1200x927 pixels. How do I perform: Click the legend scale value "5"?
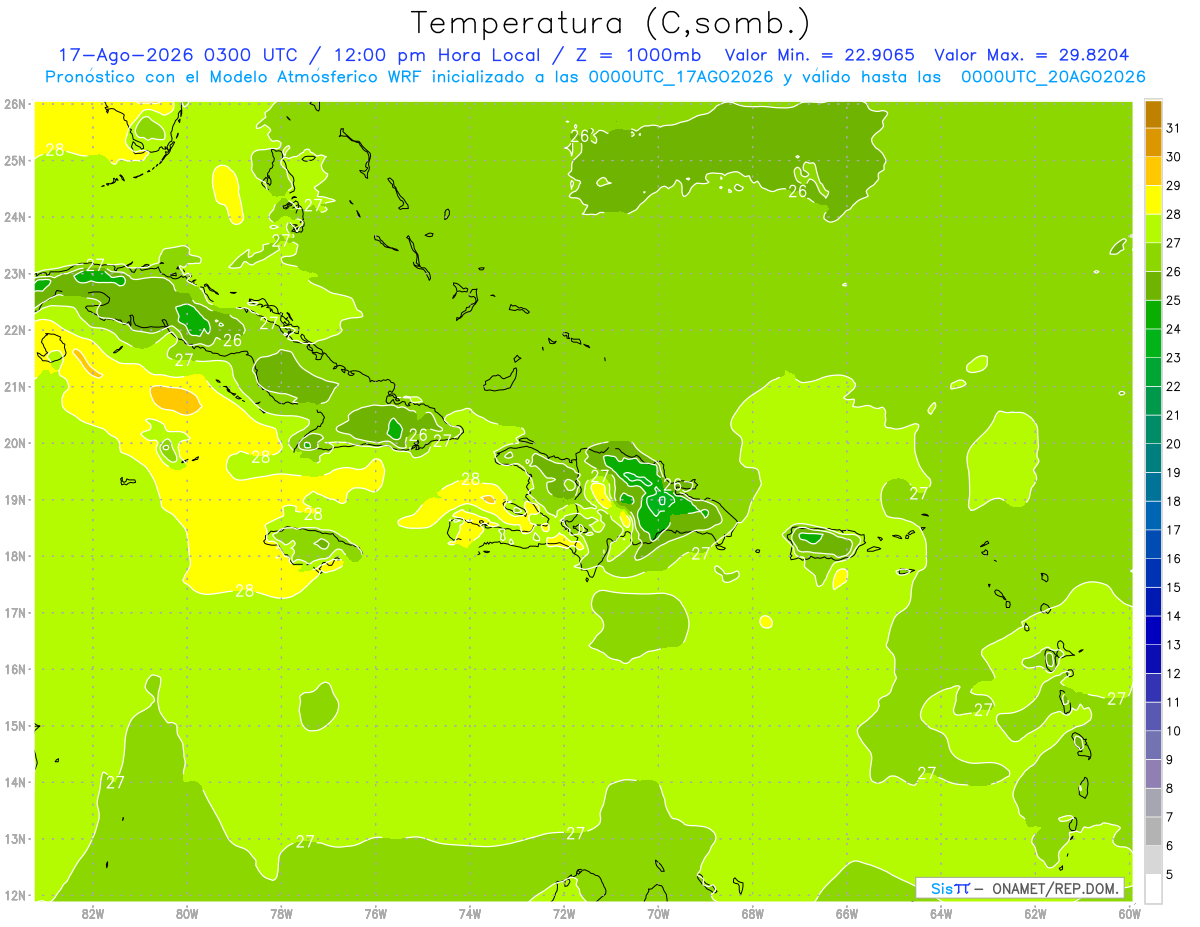tap(1170, 875)
